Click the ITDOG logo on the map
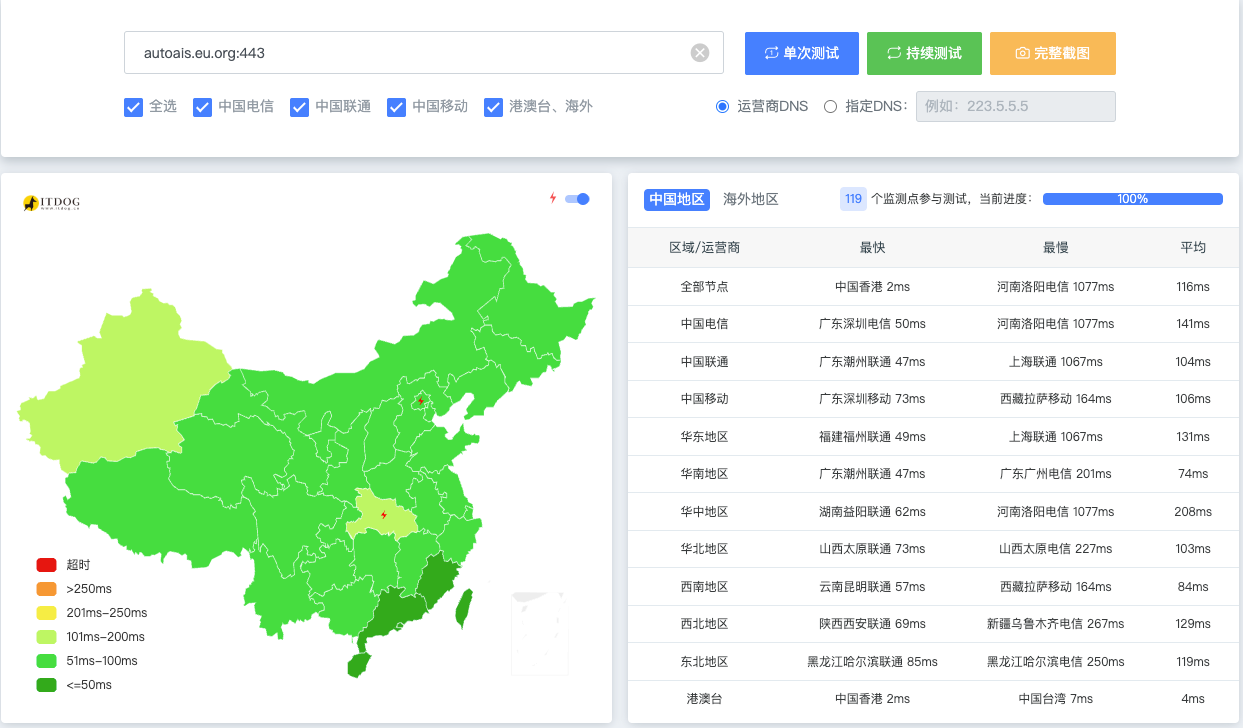1243x728 pixels. (x=51, y=203)
